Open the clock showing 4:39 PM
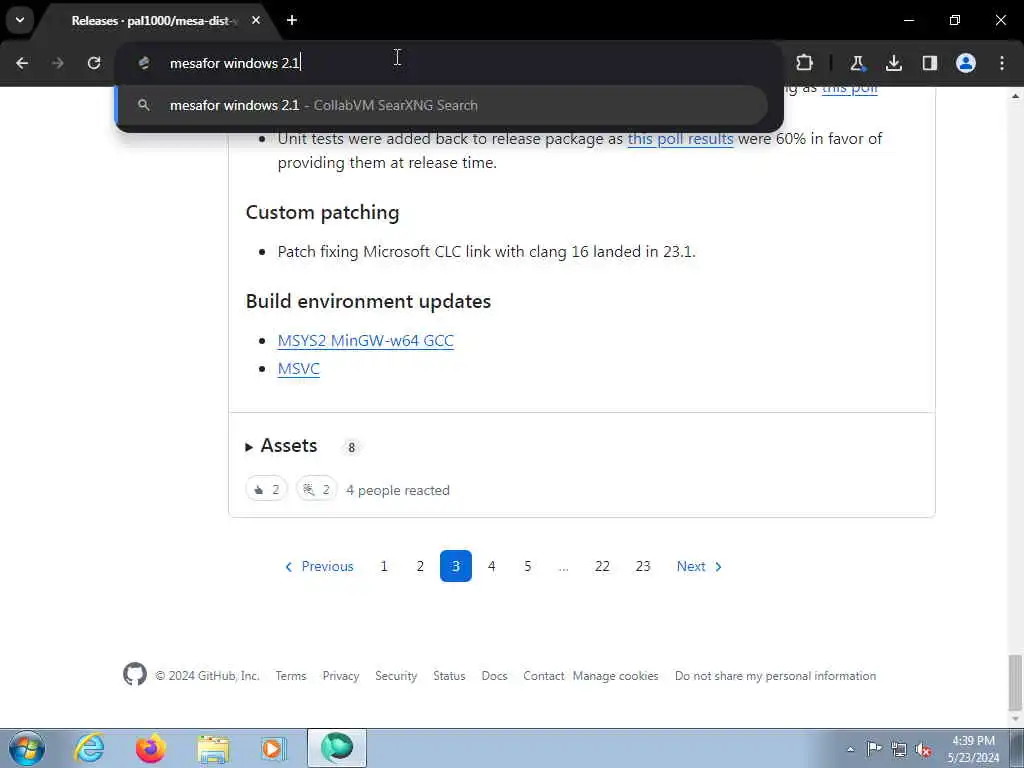The image size is (1024, 768). click(x=973, y=749)
